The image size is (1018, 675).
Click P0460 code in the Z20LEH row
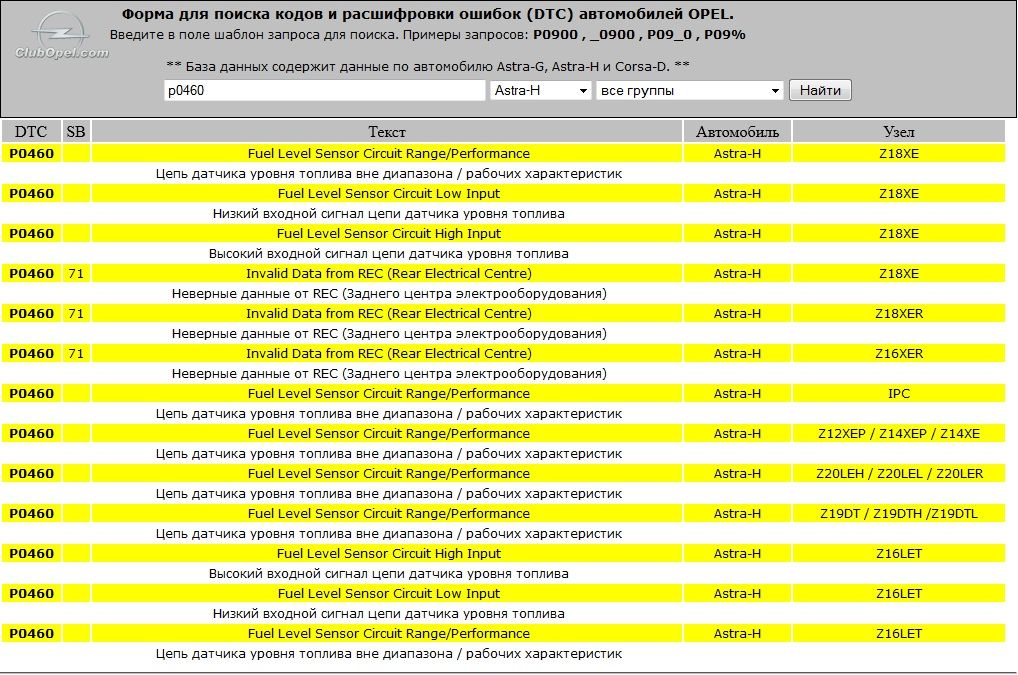pyautogui.click(x=31, y=474)
